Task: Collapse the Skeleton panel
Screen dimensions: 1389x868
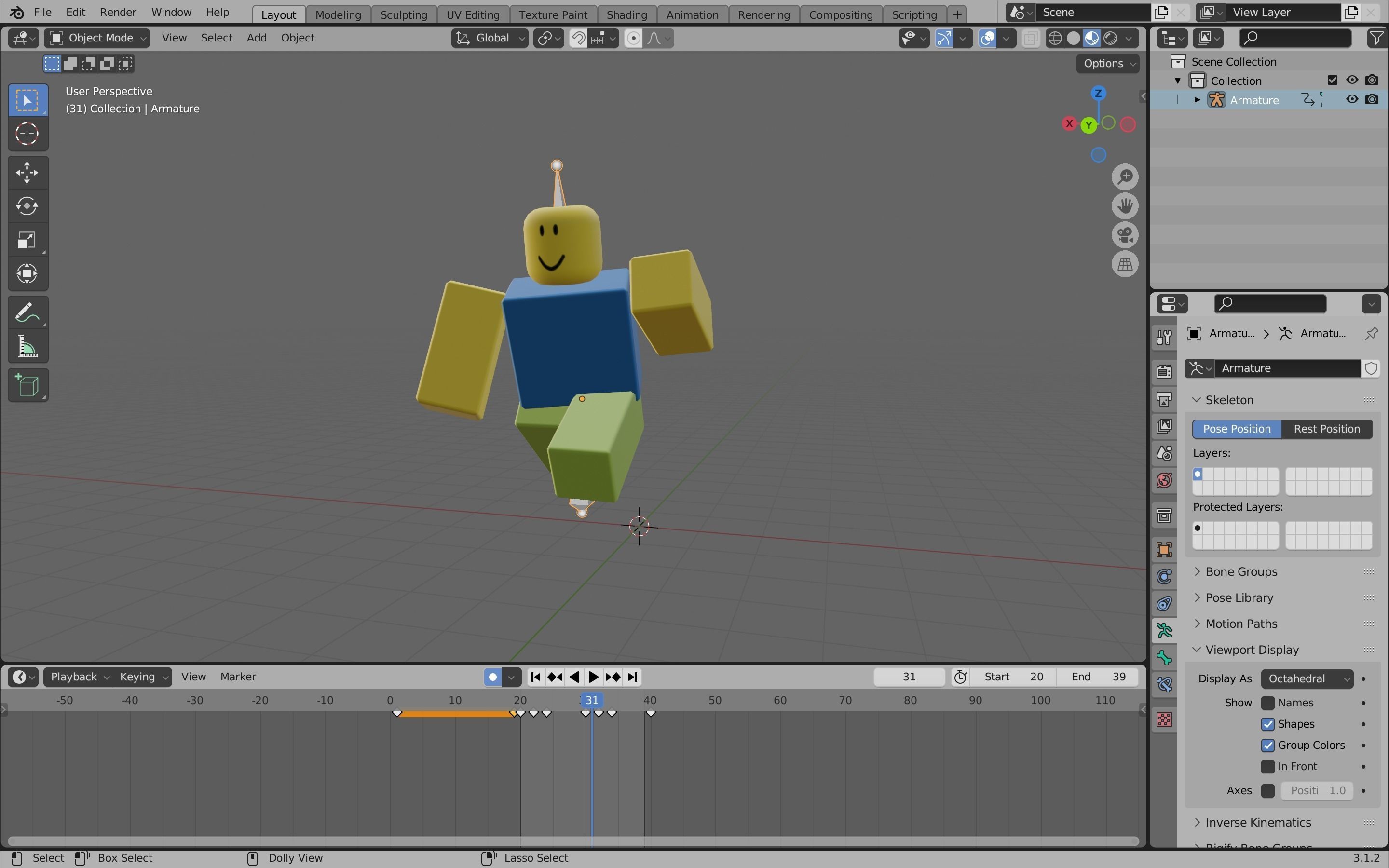Action: click(1228, 400)
